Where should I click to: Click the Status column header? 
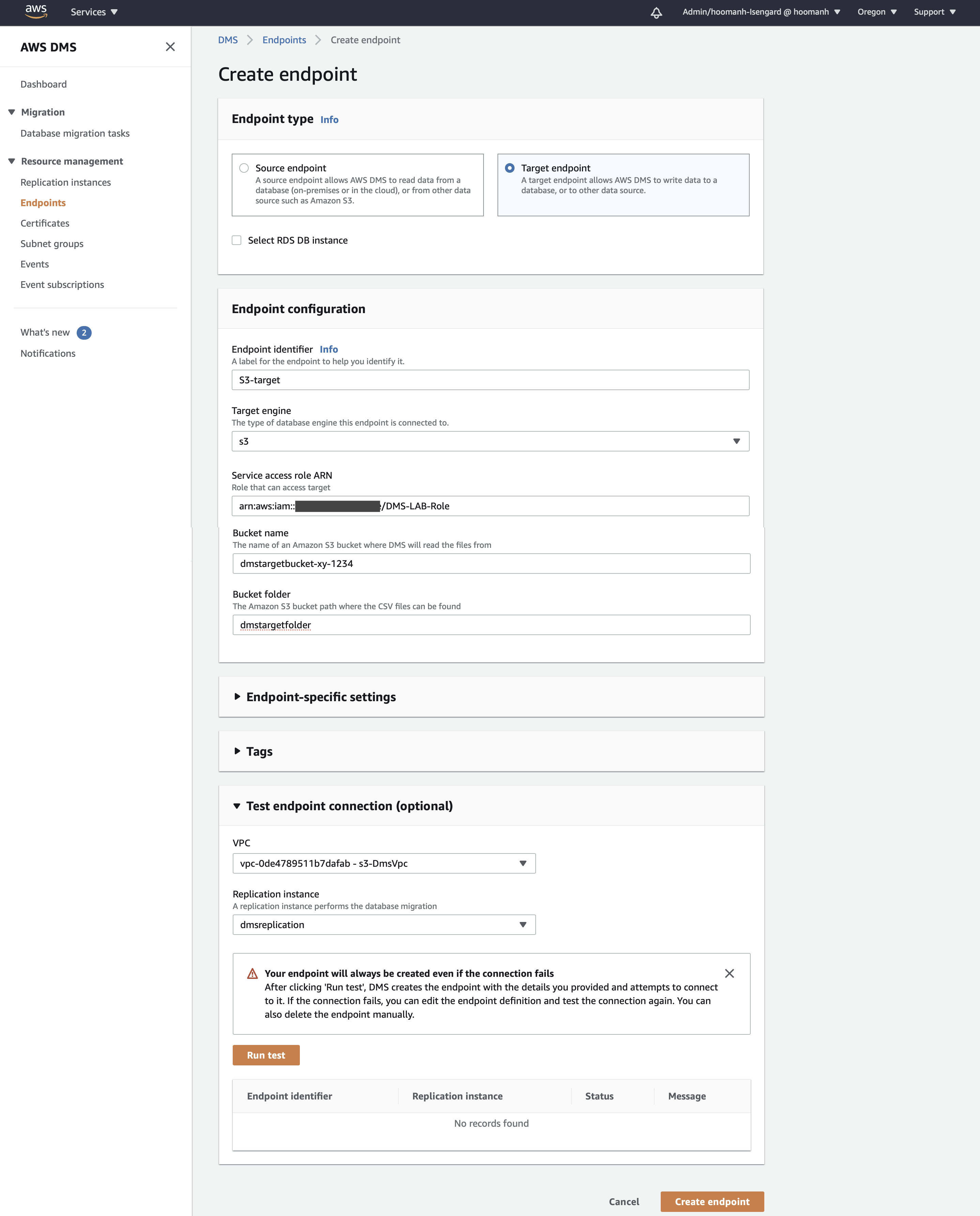point(599,1096)
